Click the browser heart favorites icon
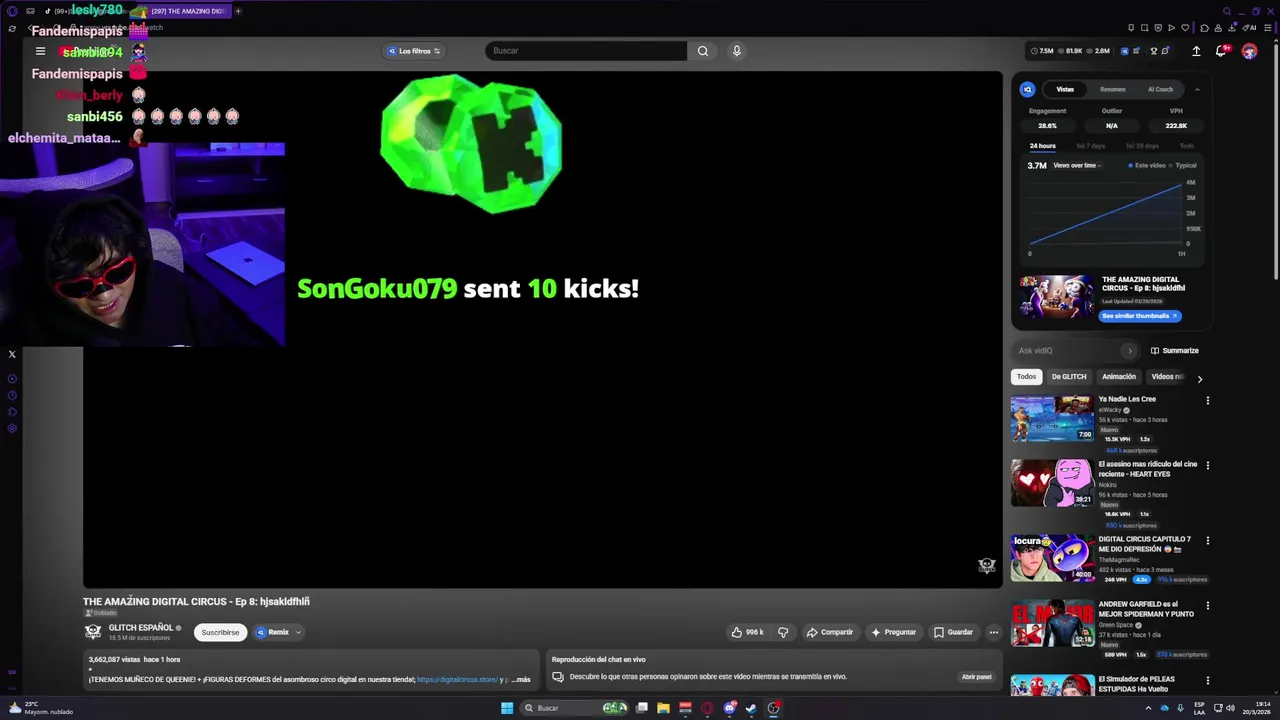Screen dimensions: 1280x720 click(1185, 28)
